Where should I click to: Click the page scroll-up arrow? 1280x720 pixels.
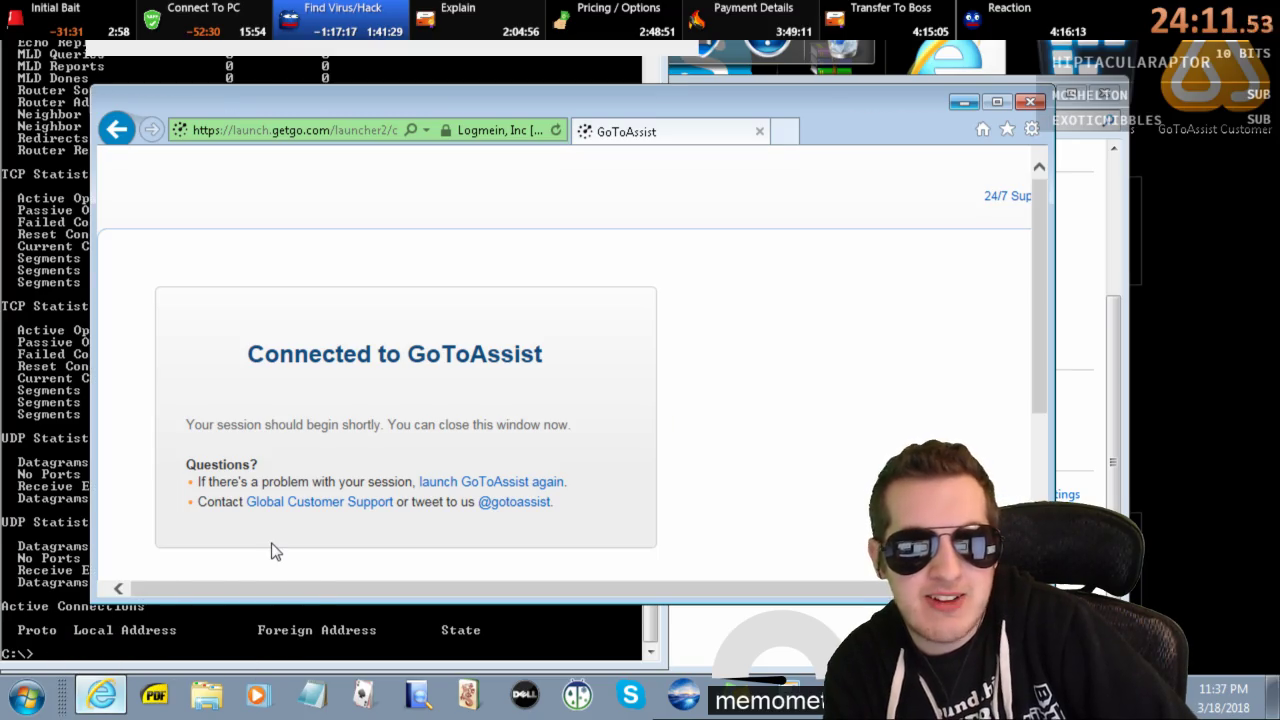1039,167
